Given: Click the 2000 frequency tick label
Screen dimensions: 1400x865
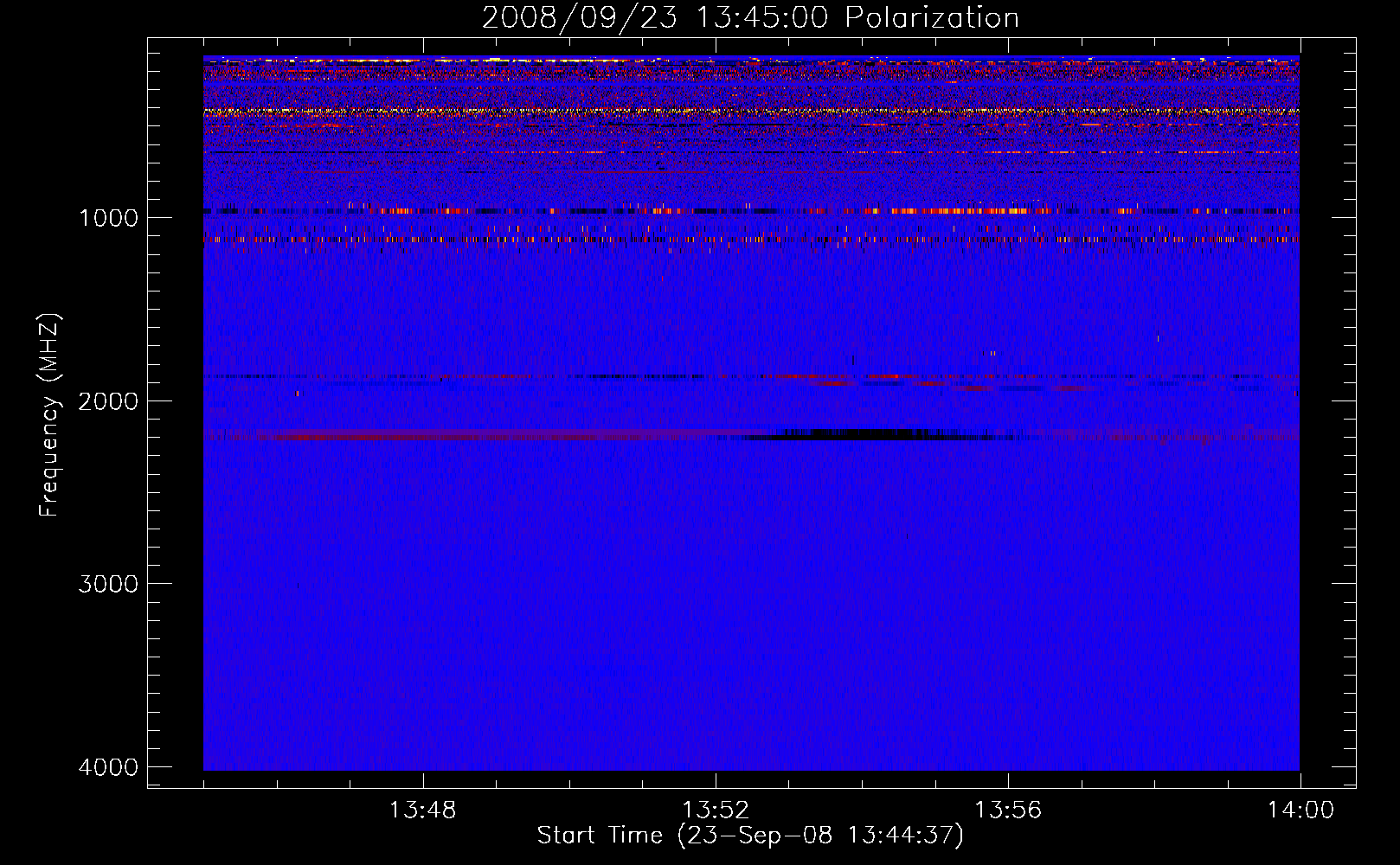Looking at the screenshot, I should click(x=108, y=400).
